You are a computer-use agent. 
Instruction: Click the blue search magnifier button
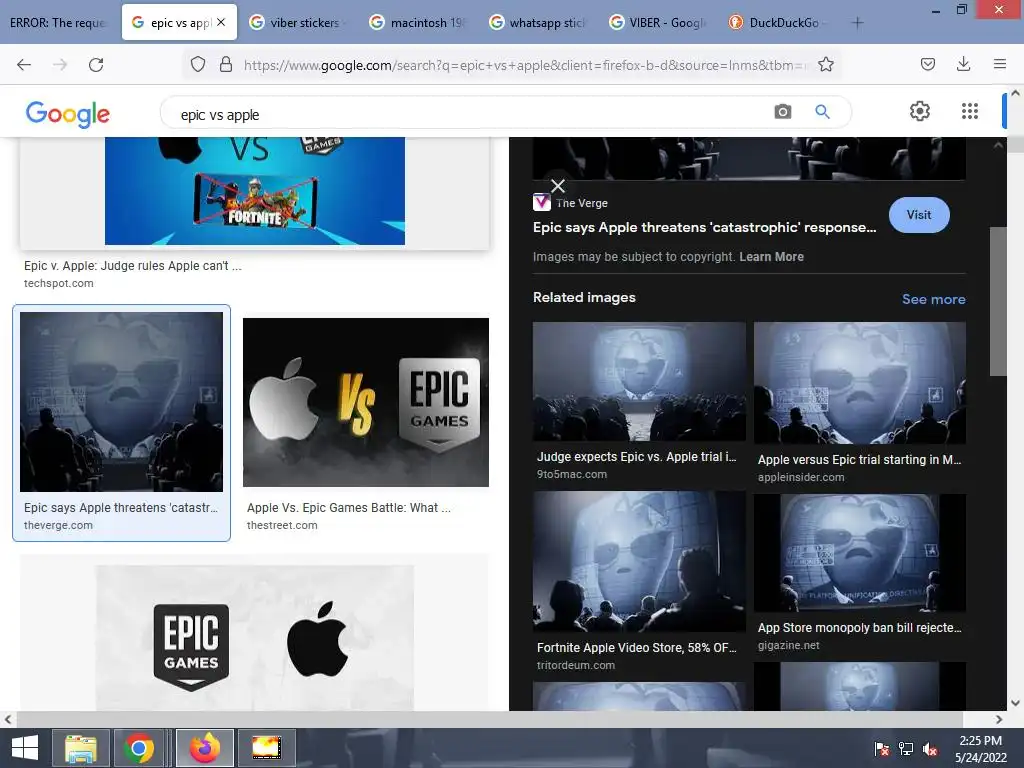[x=822, y=112]
